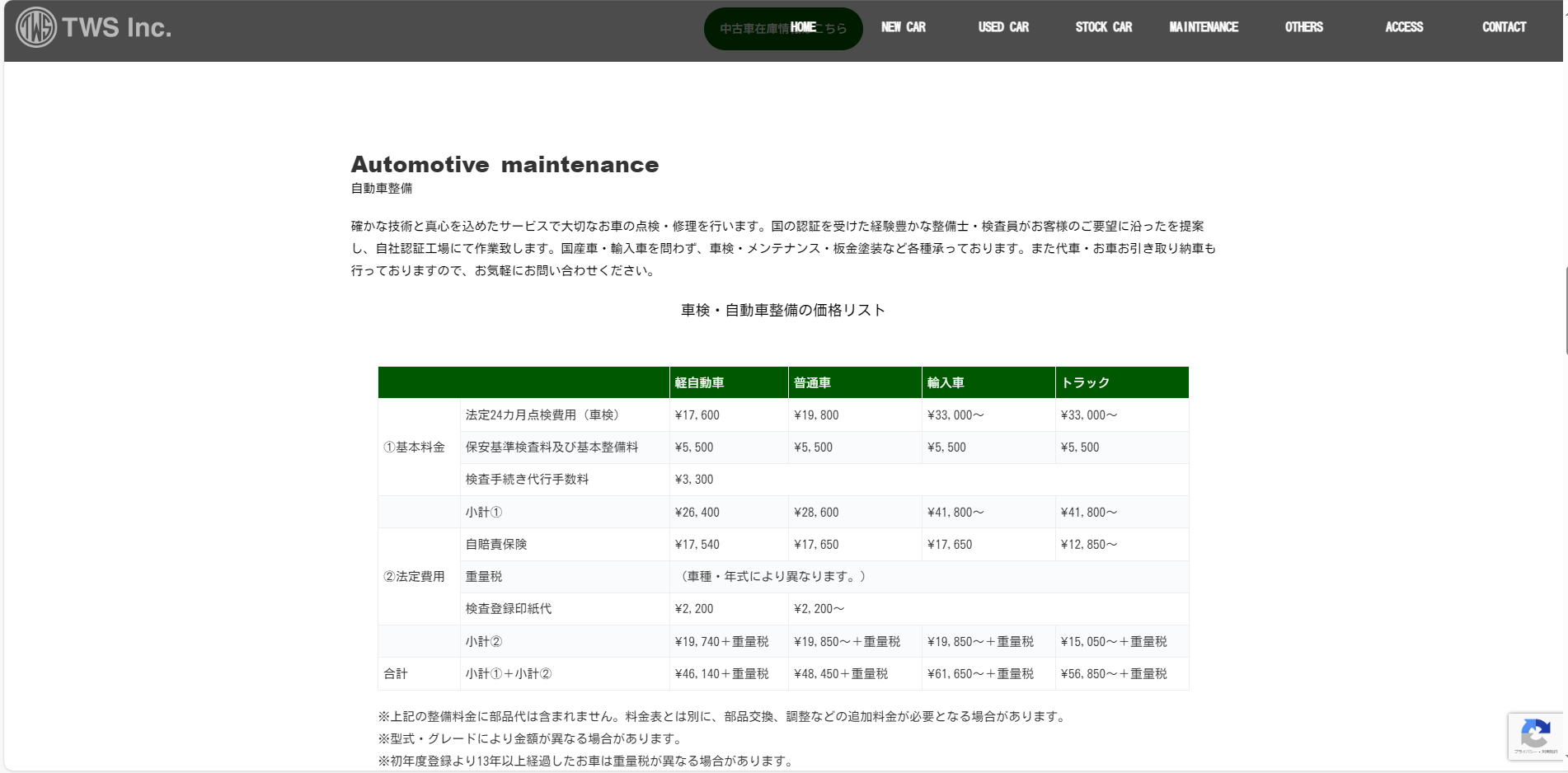Open the HOME menu item
The height and width of the screenshot is (773, 1568).
803,27
